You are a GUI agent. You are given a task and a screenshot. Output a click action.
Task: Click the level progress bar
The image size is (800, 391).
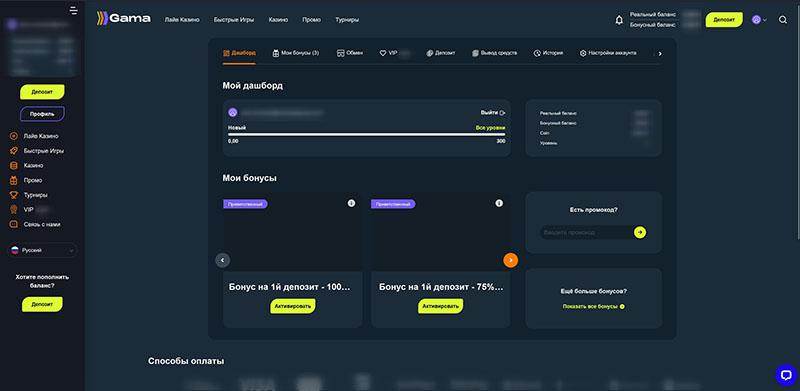366,134
